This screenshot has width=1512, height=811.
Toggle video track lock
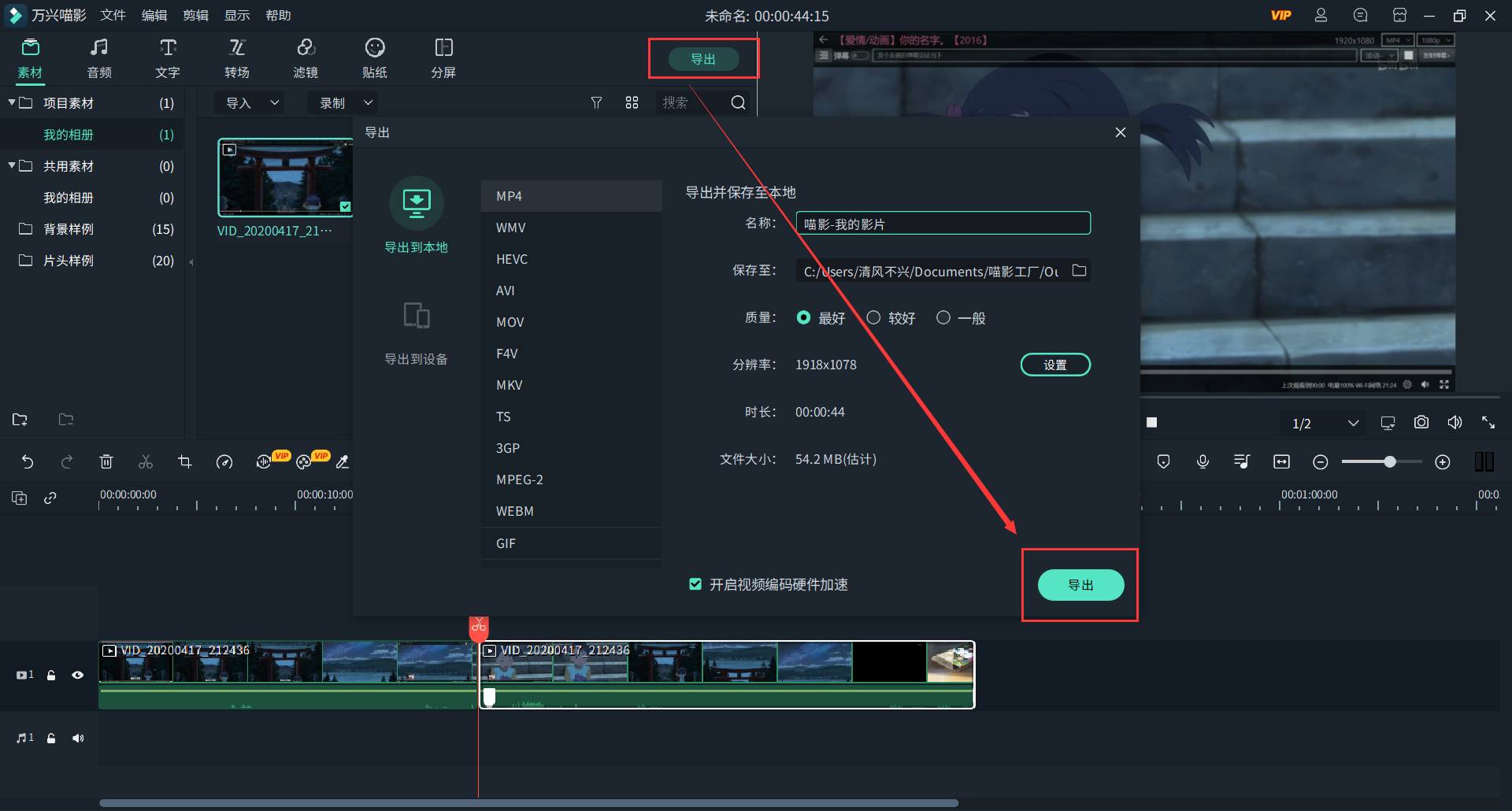(x=51, y=675)
